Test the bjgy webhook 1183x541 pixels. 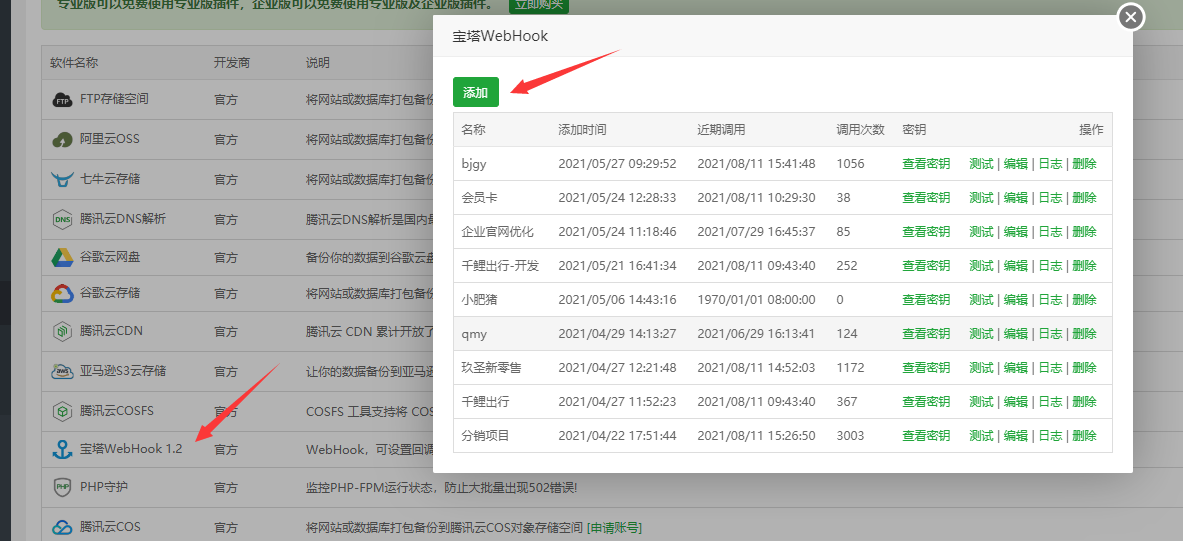982,164
